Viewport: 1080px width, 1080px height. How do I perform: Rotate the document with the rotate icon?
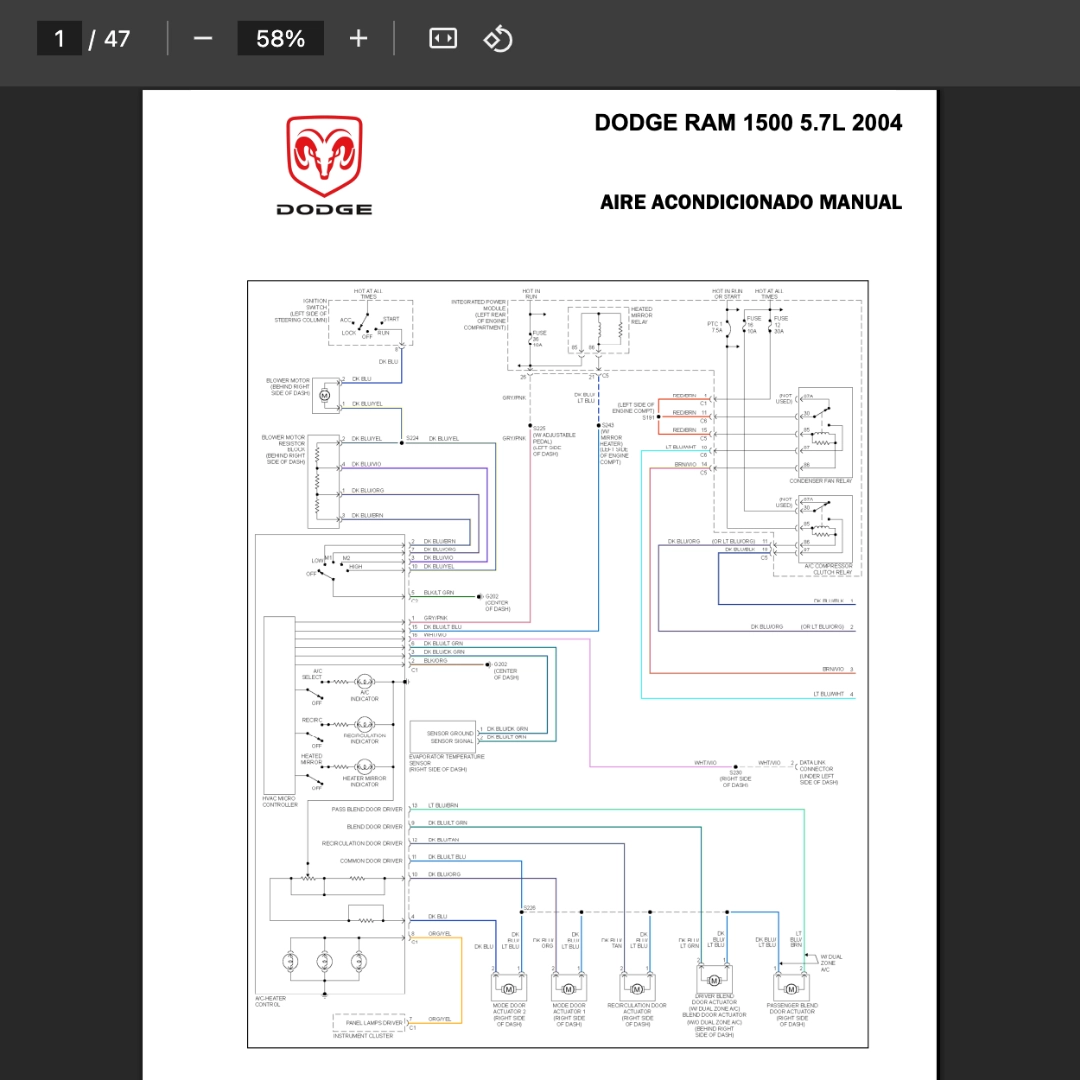[498, 39]
